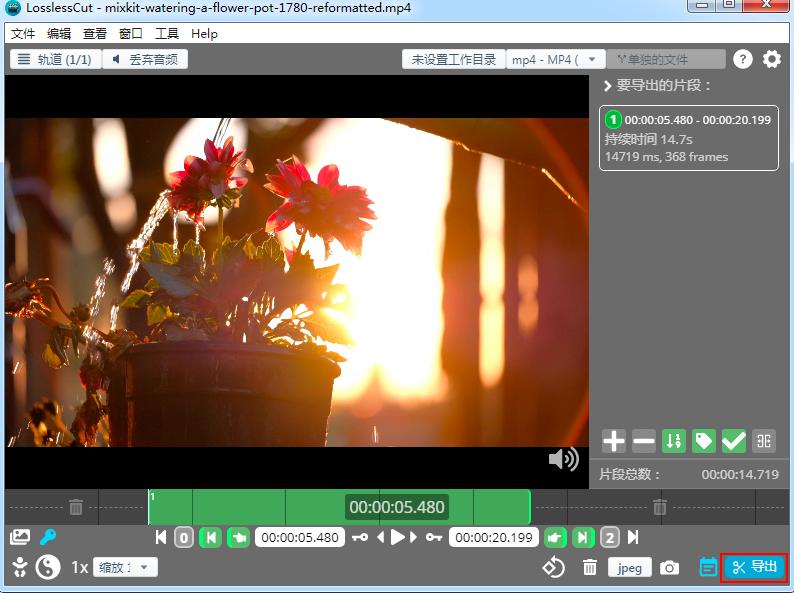
Task: Click the question mark help icon
Action: pyautogui.click(x=742, y=59)
